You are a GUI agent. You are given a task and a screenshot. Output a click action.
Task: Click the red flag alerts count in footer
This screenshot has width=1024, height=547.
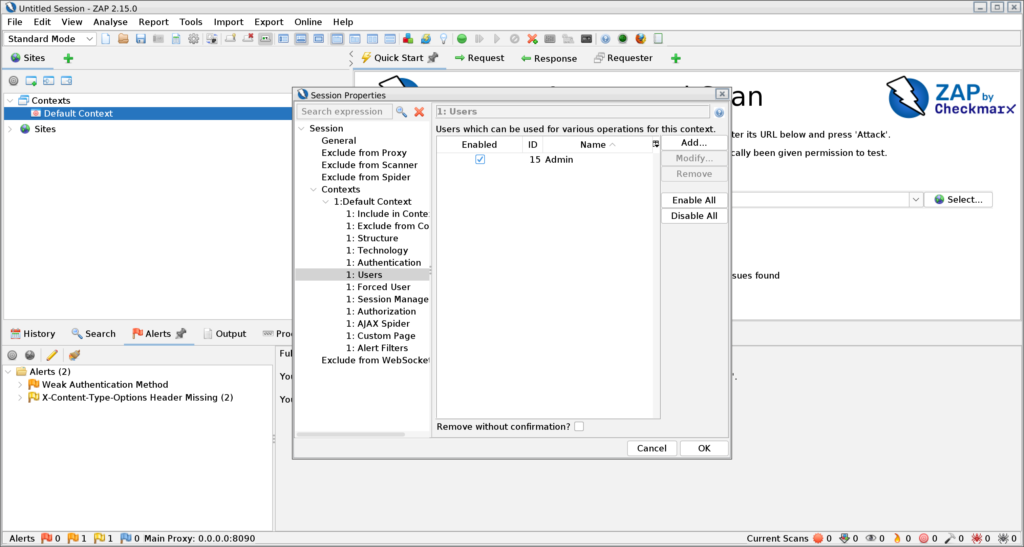pos(47,539)
